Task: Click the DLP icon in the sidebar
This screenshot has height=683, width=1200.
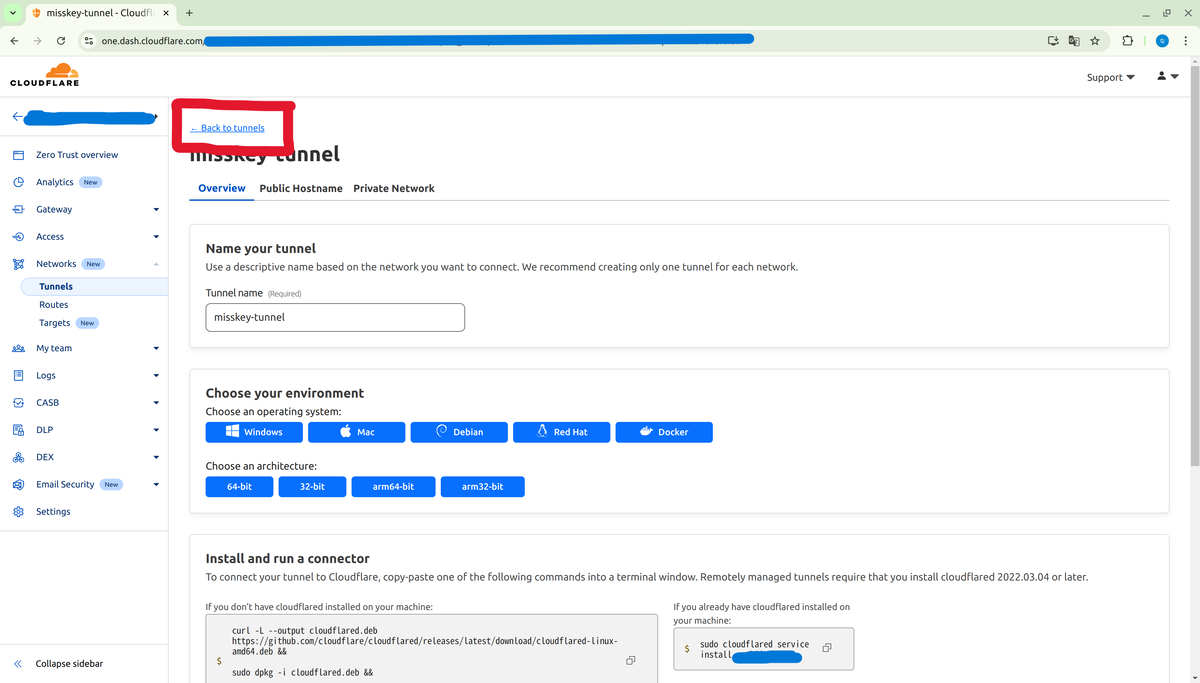Action: pyautogui.click(x=18, y=430)
